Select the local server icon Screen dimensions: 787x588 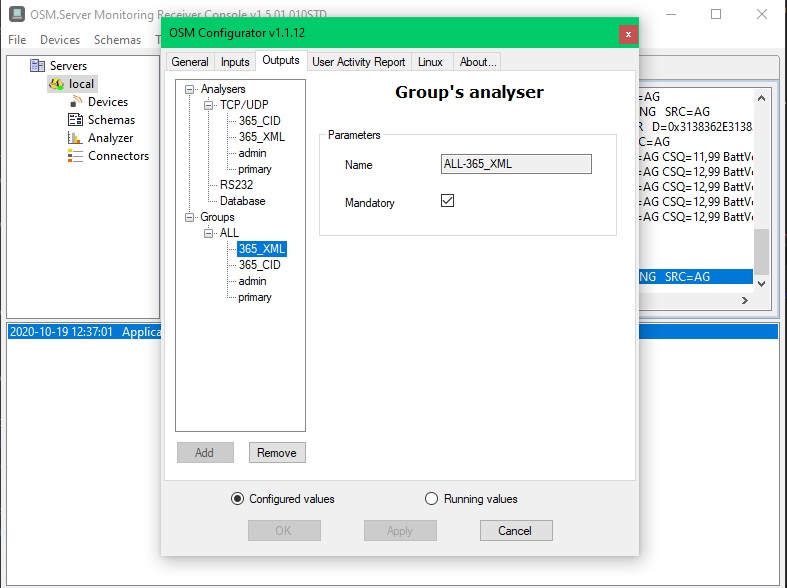click(x=56, y=84)
